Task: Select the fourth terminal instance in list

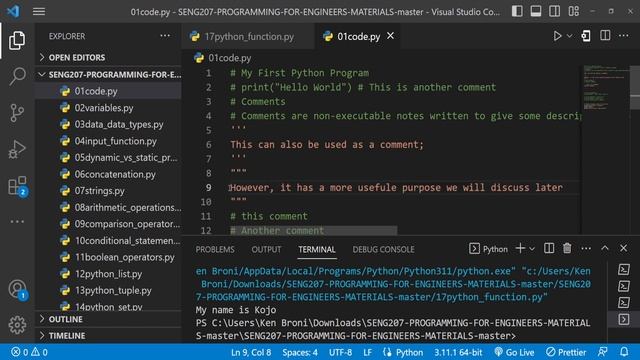Action: (624, 319)
